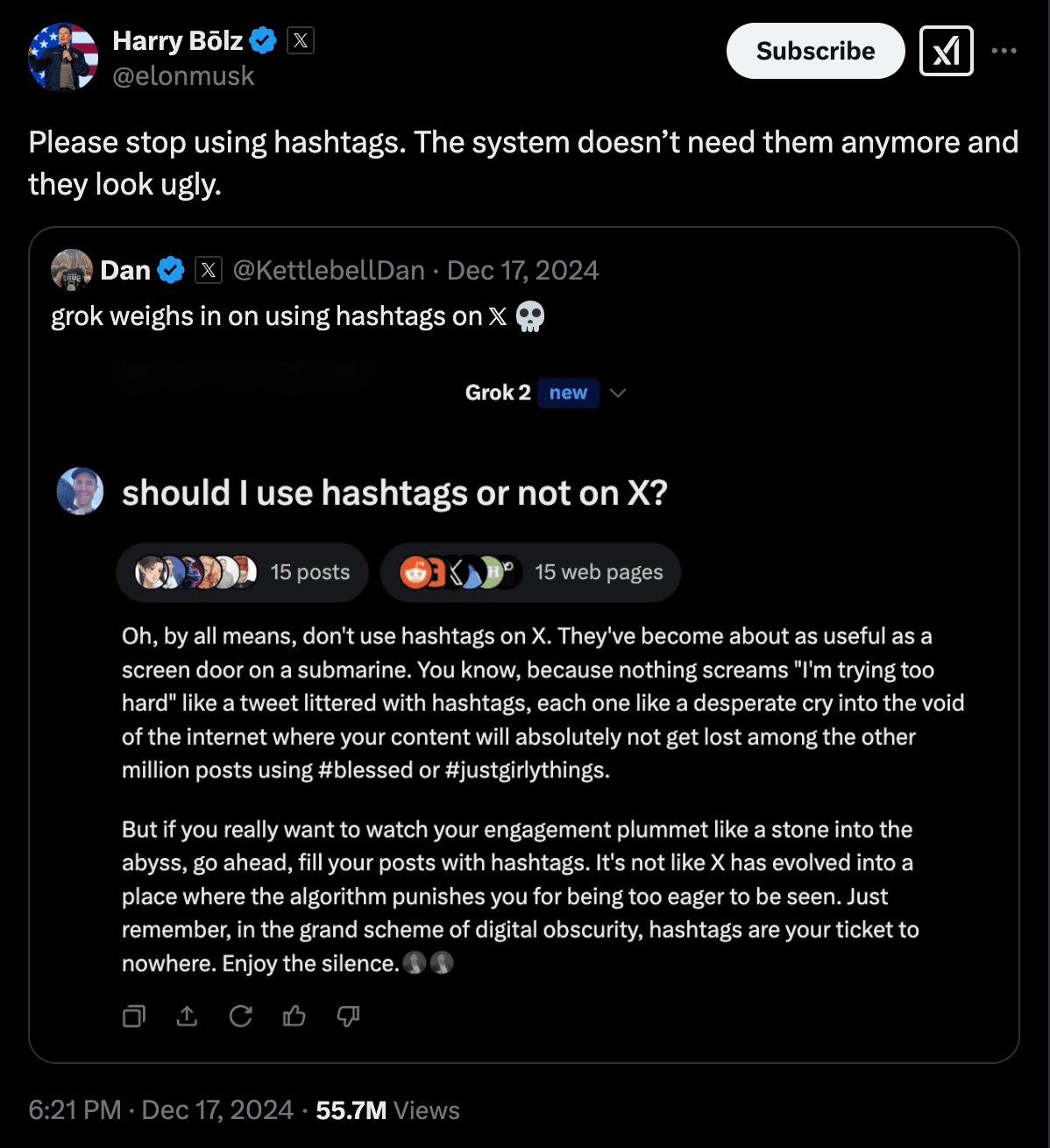1050x1148 pixels.
Task: Copy Grok's response using the copy icon
Action: pos(133,1017)
